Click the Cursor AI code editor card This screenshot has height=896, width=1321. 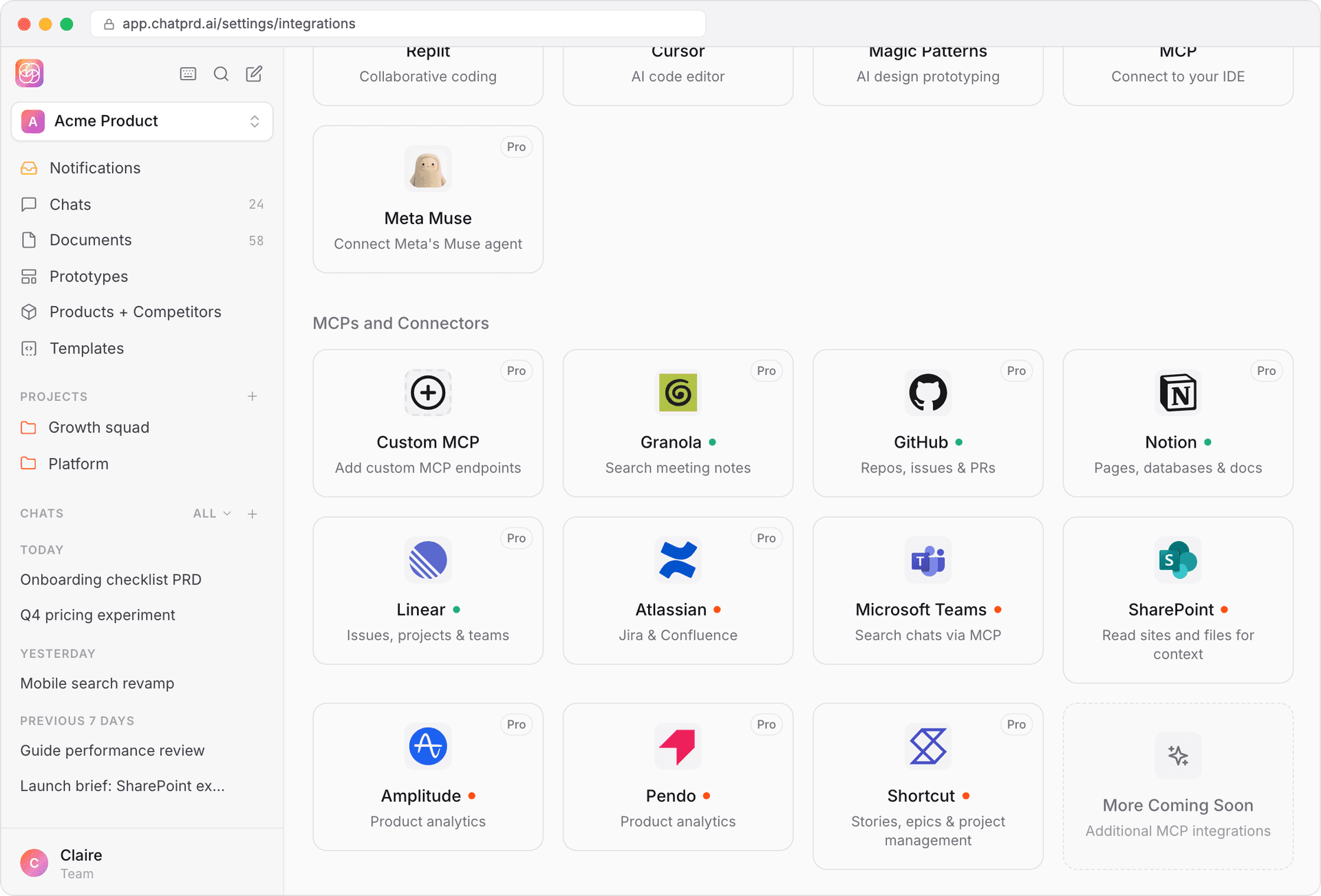pyautogui.click(x=678, y=75)
